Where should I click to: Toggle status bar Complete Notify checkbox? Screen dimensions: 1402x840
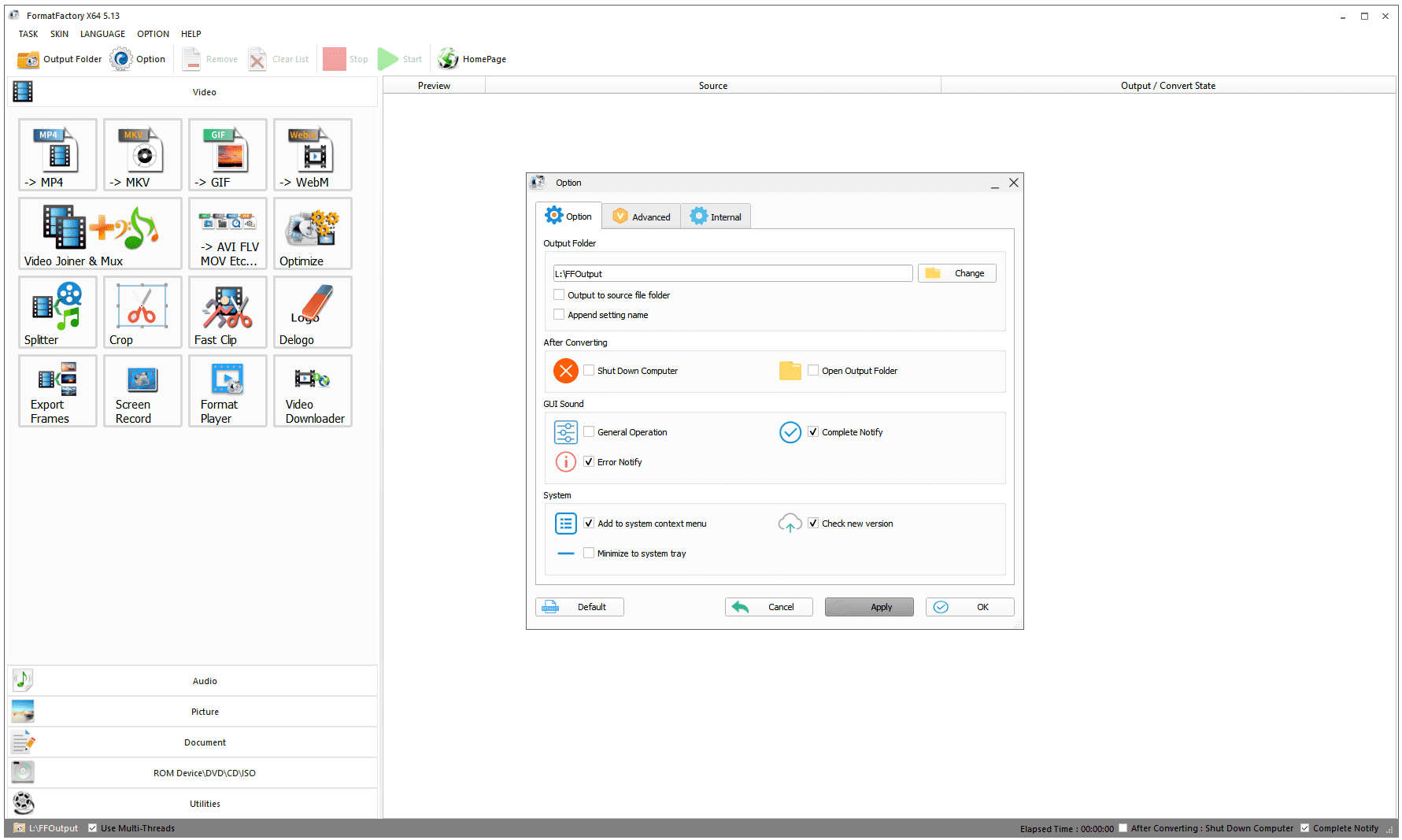1305,828
